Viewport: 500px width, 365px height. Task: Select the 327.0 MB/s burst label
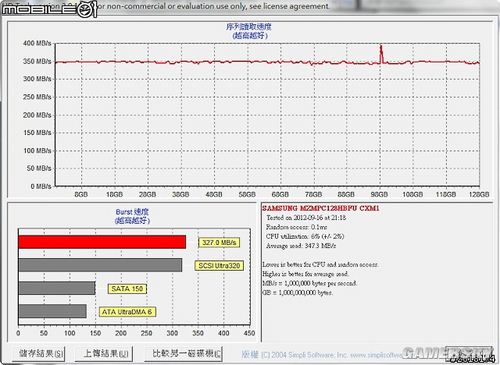[x=219, y=242]
